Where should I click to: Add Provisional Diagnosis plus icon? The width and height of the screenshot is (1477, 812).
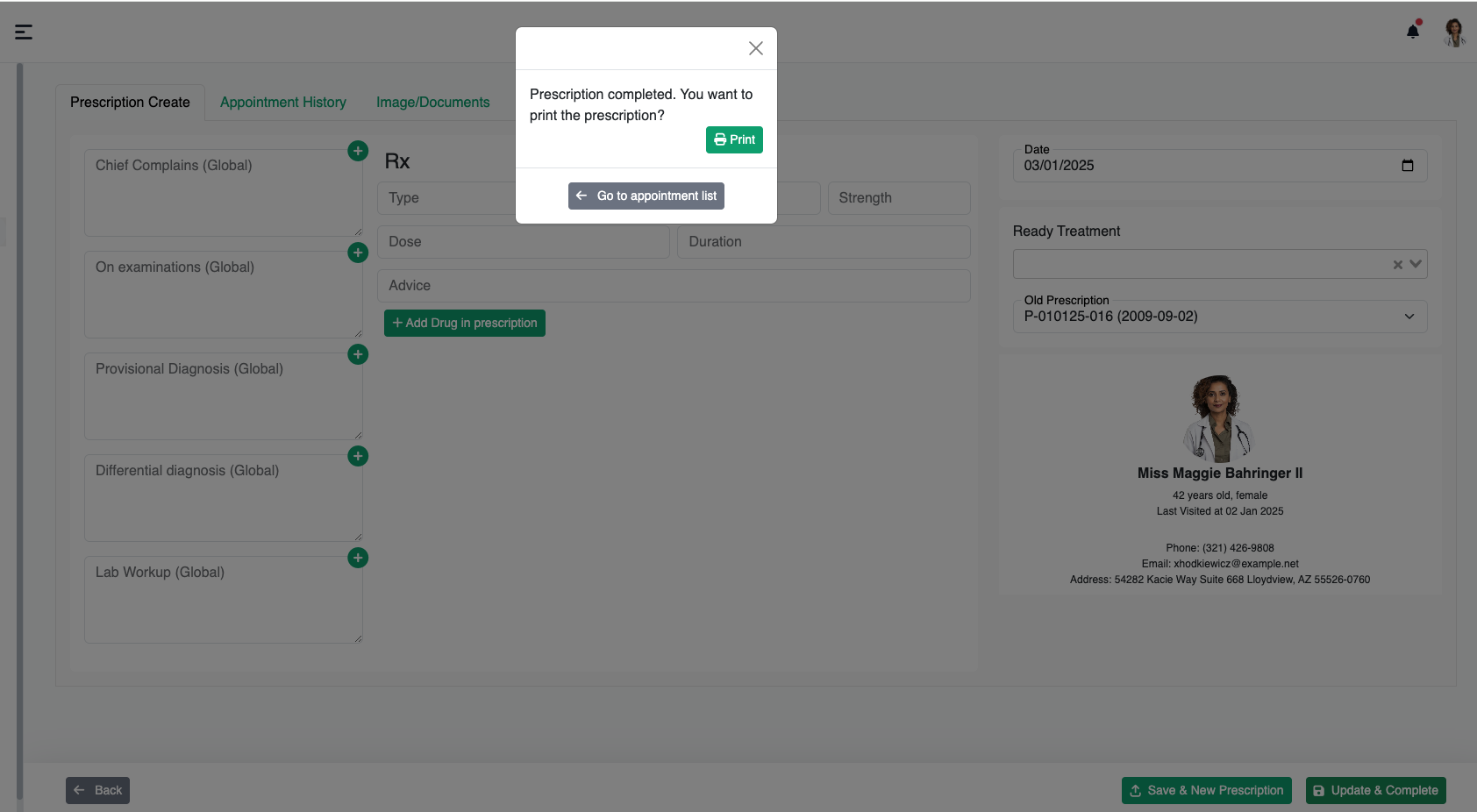(358, 354)
